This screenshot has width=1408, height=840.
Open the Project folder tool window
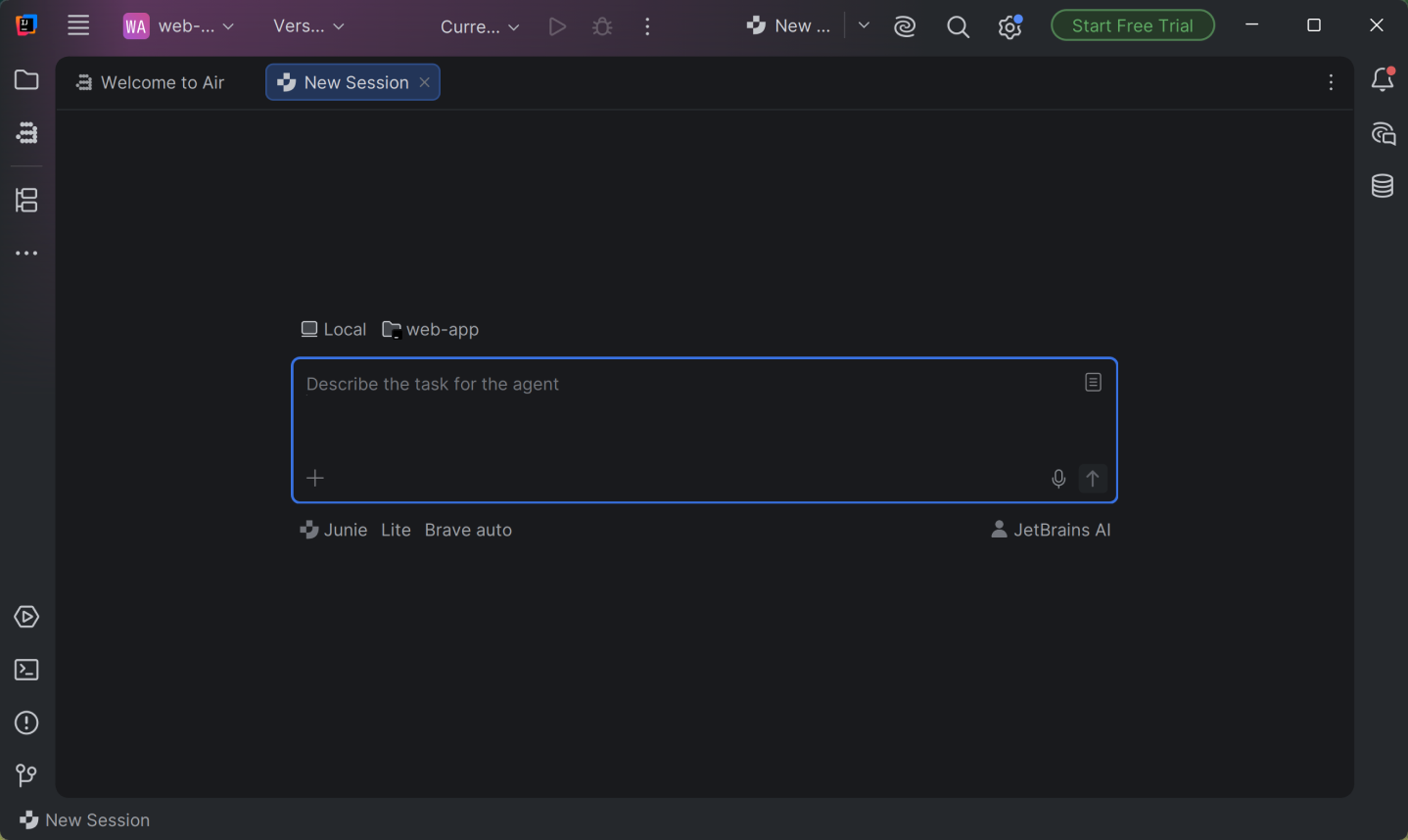26,80
